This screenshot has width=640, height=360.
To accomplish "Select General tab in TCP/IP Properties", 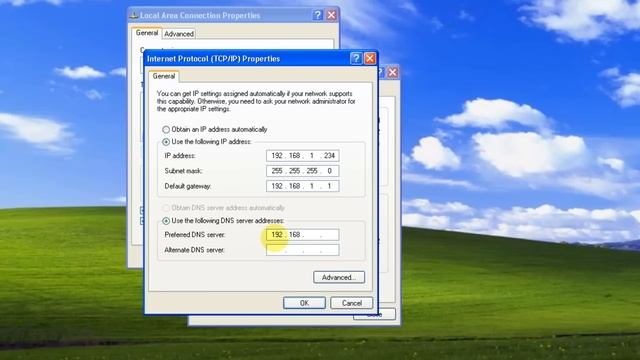I will [164, 76].
